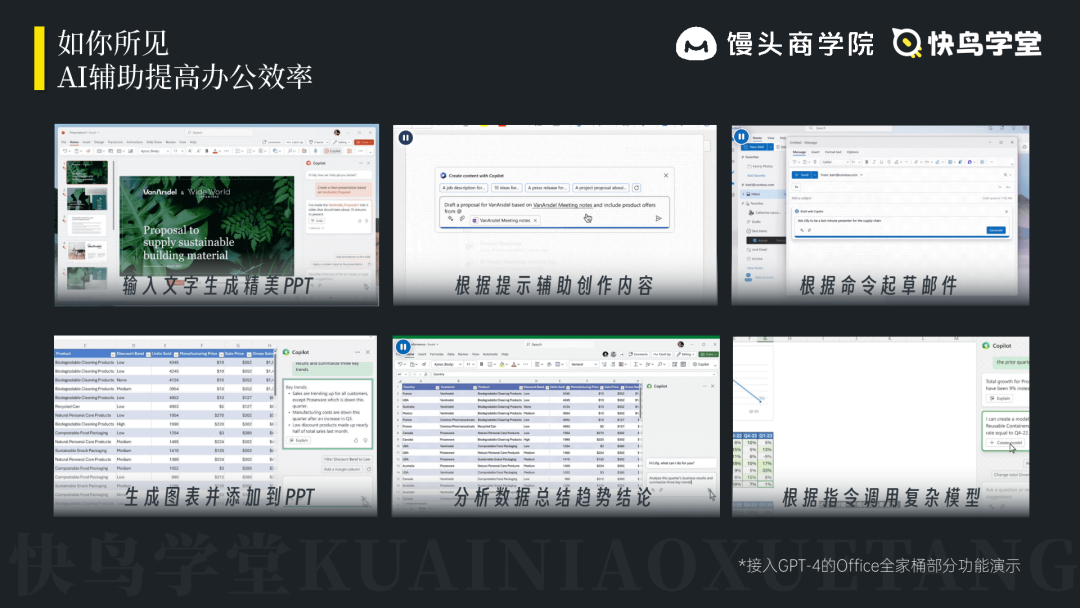Close the Draft with Copilot box
Screen dimensions: 1080x608
pyautogui.click(x=1006, y=211)
